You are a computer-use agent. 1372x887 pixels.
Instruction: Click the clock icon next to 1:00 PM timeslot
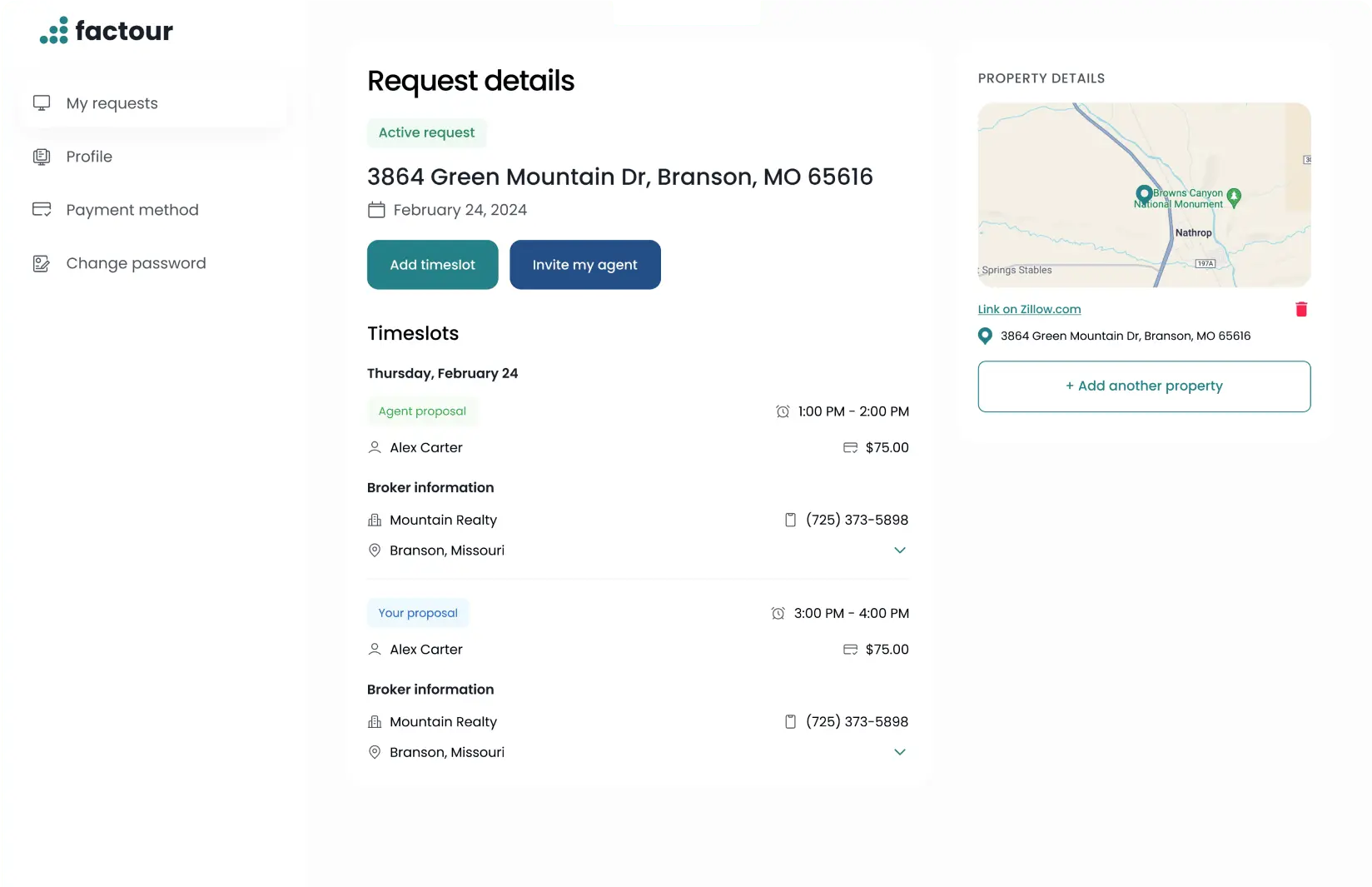(x=781, y=411)
